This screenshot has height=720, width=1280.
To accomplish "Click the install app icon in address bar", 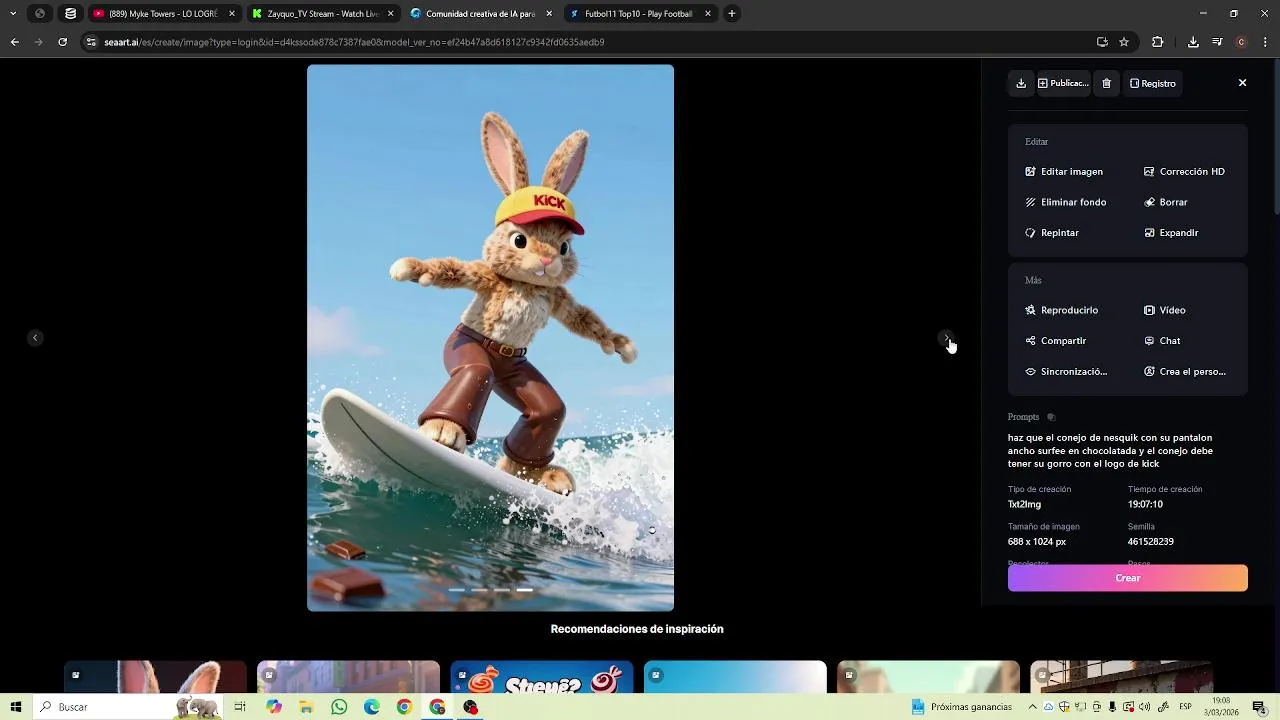I will [1102, 42].
